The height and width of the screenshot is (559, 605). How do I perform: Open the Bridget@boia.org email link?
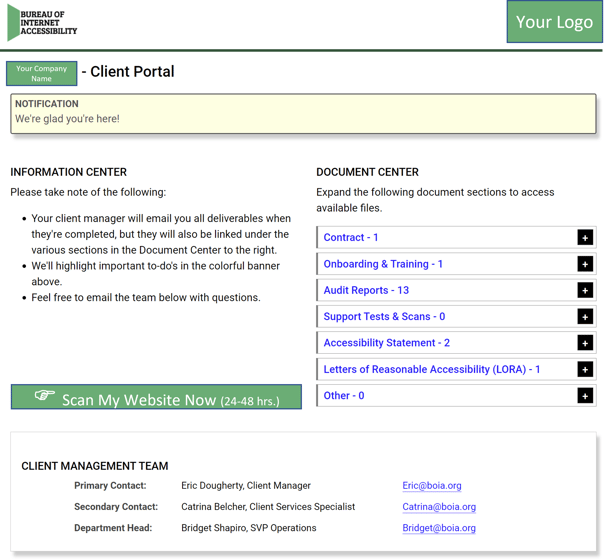[x=438, y=528]
